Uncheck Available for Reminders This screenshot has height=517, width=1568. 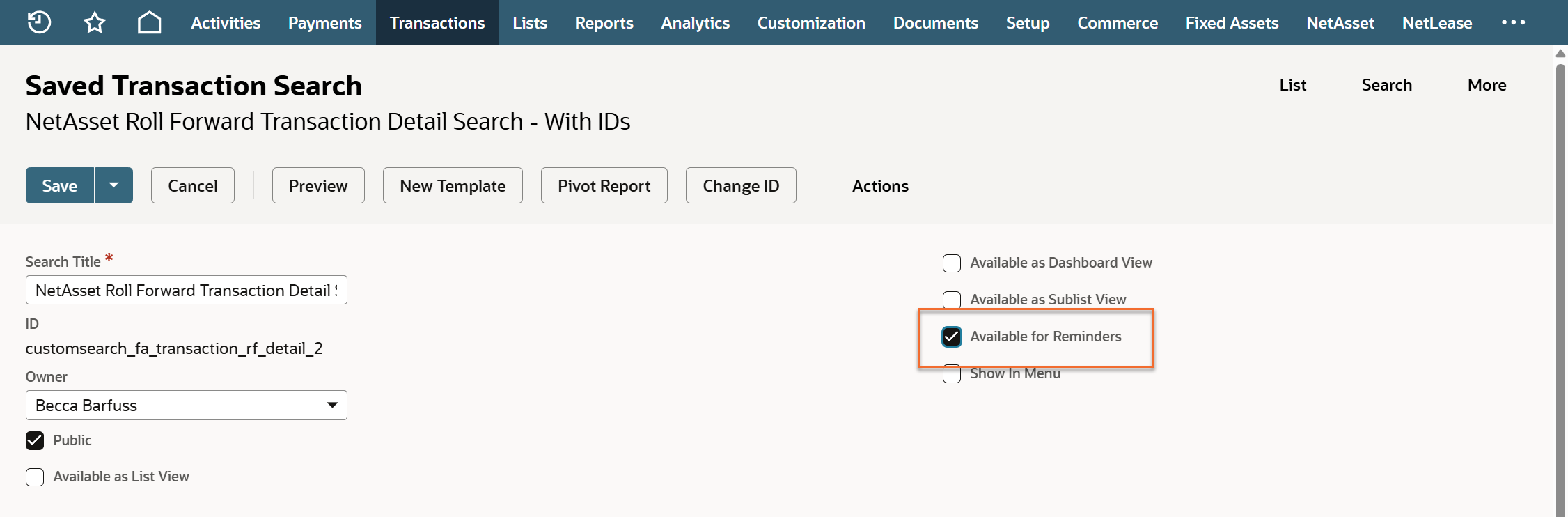pos(951,337)
